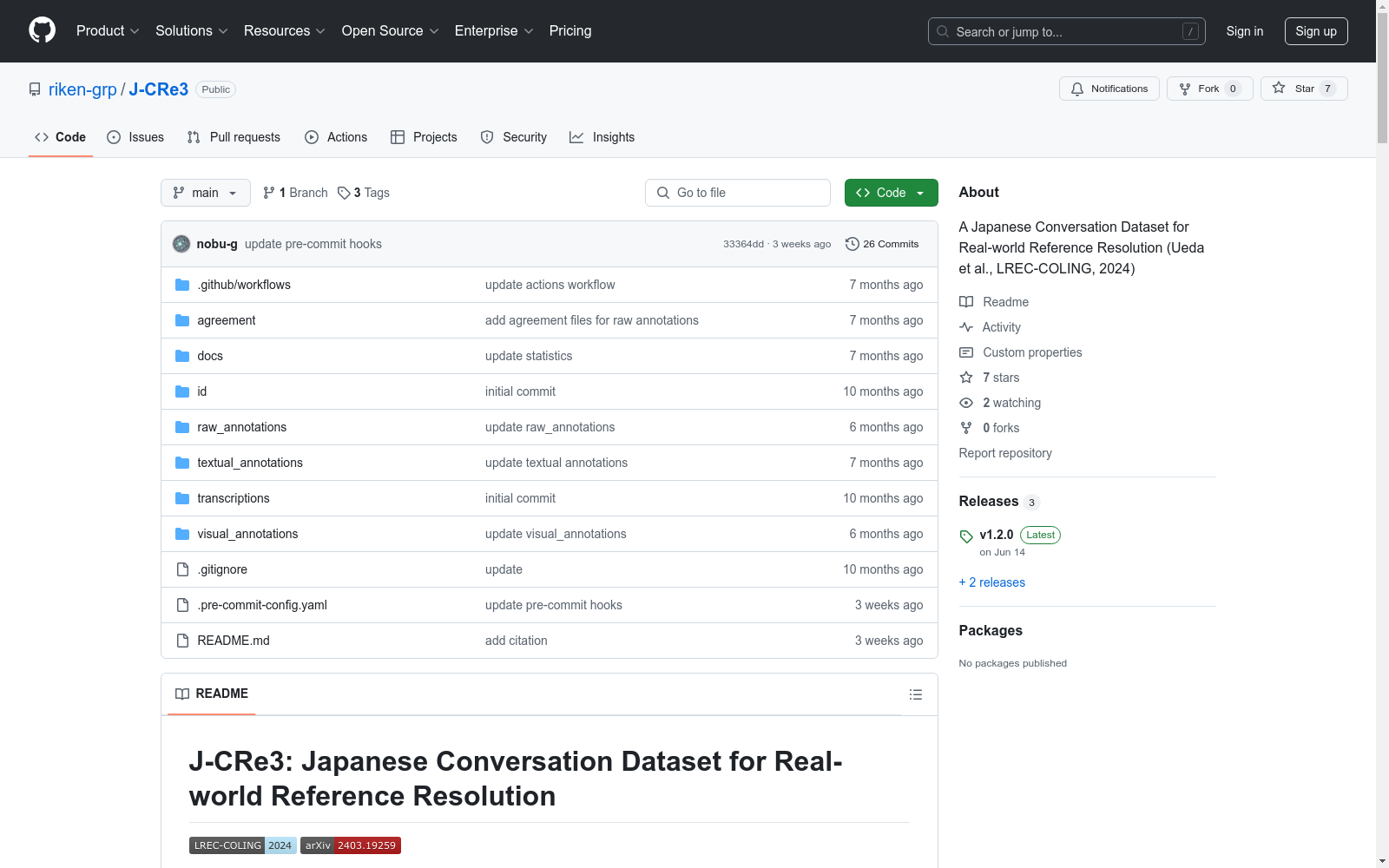Open the green Code dropdown
This screenshot has width=1389, height=868.
click(x=891, y=193)
